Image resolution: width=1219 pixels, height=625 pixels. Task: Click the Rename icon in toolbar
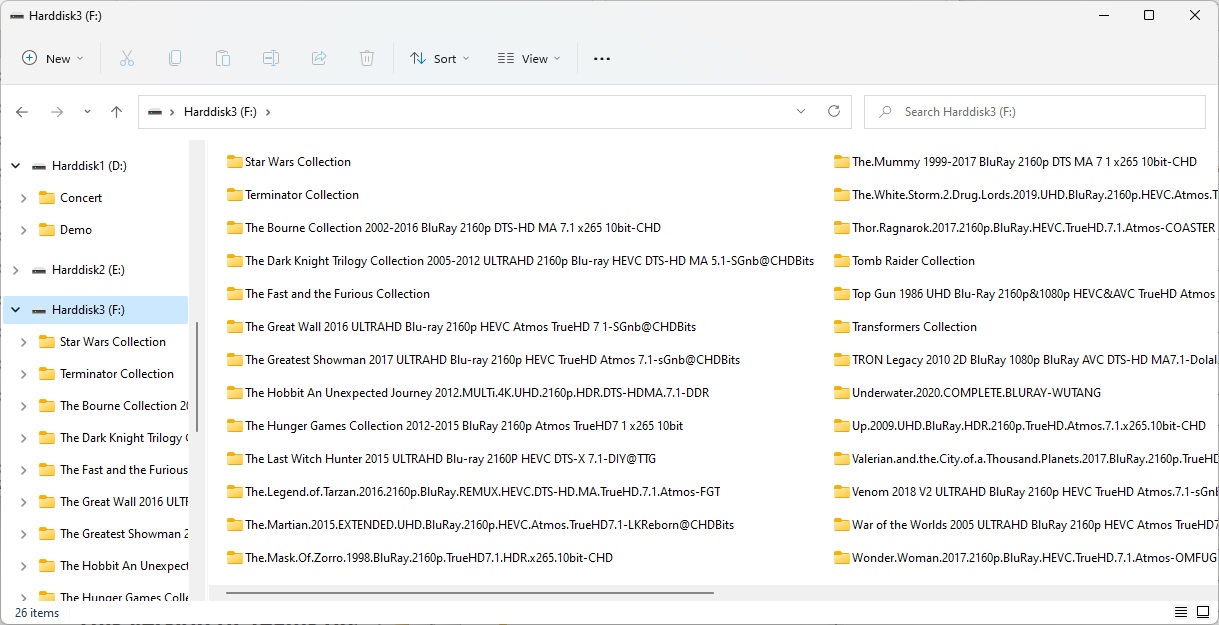tap(271, 59)
